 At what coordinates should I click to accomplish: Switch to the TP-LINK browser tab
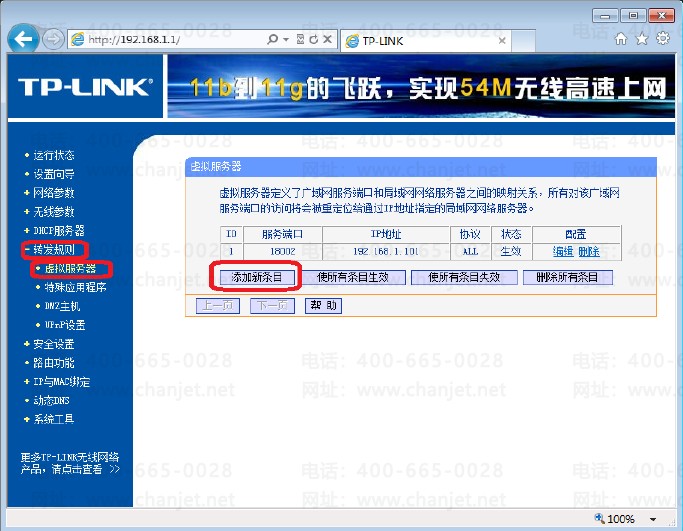coord(400,40)
